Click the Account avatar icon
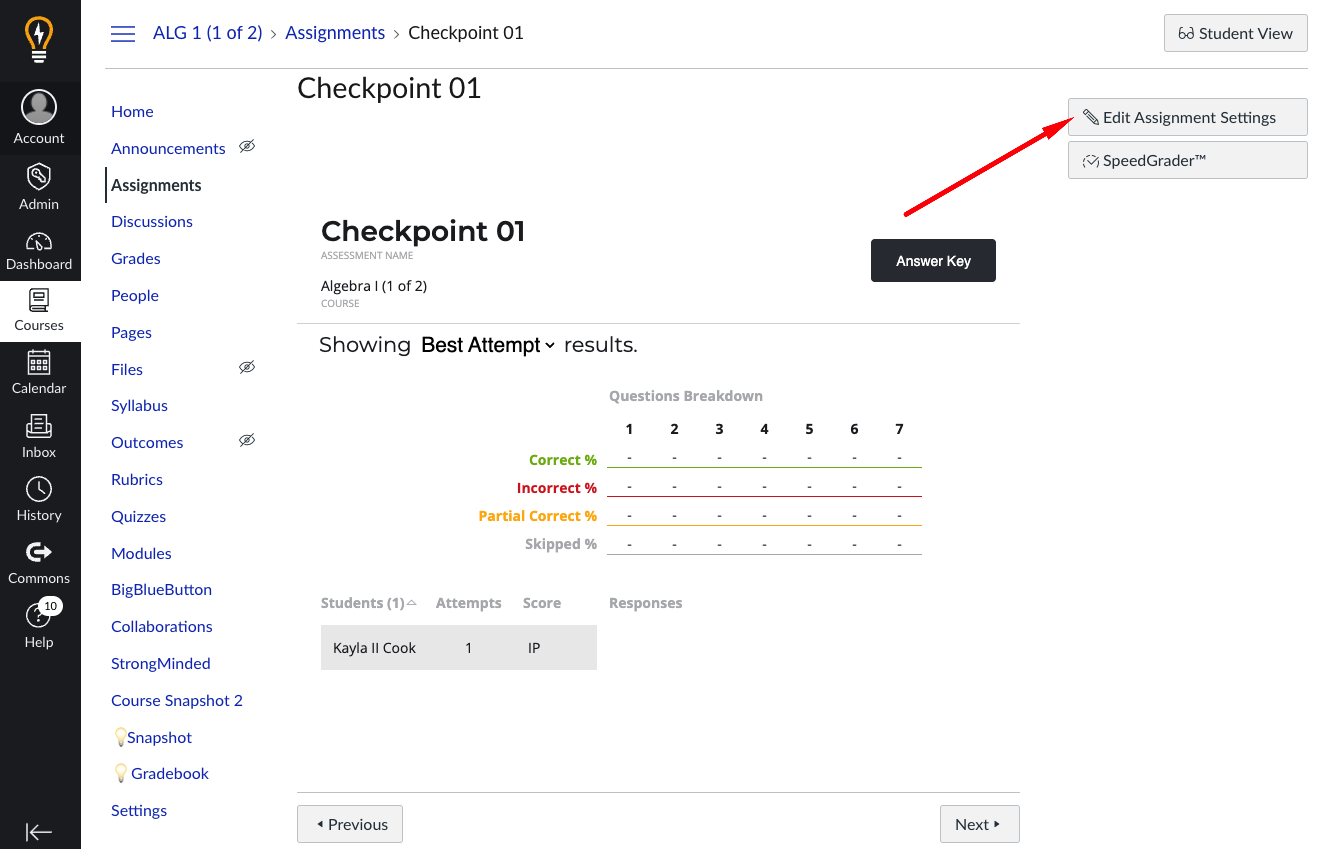Viewport: 1327px width, 849px height. coord(39,108)
